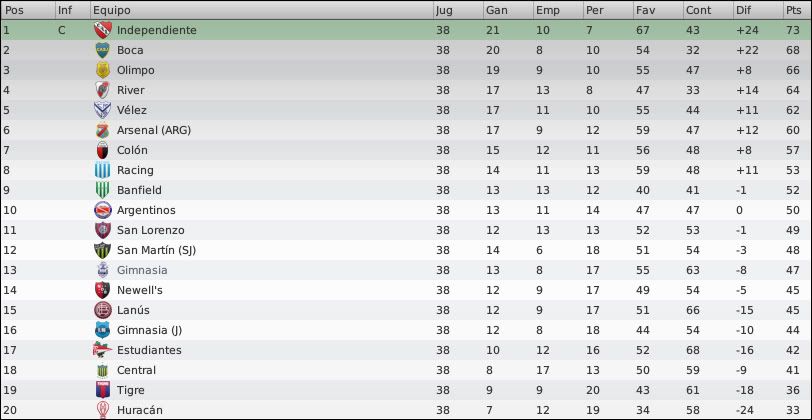Click the Huracán club badge
This screenshot has width=812, height=420.
coord(103,410)
